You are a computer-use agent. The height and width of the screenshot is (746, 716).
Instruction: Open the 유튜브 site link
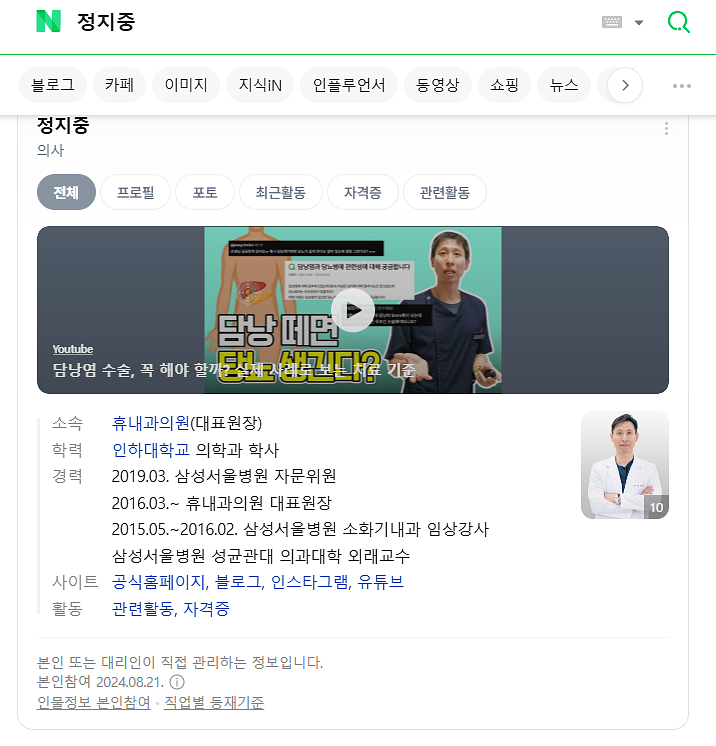click(380, 582)
